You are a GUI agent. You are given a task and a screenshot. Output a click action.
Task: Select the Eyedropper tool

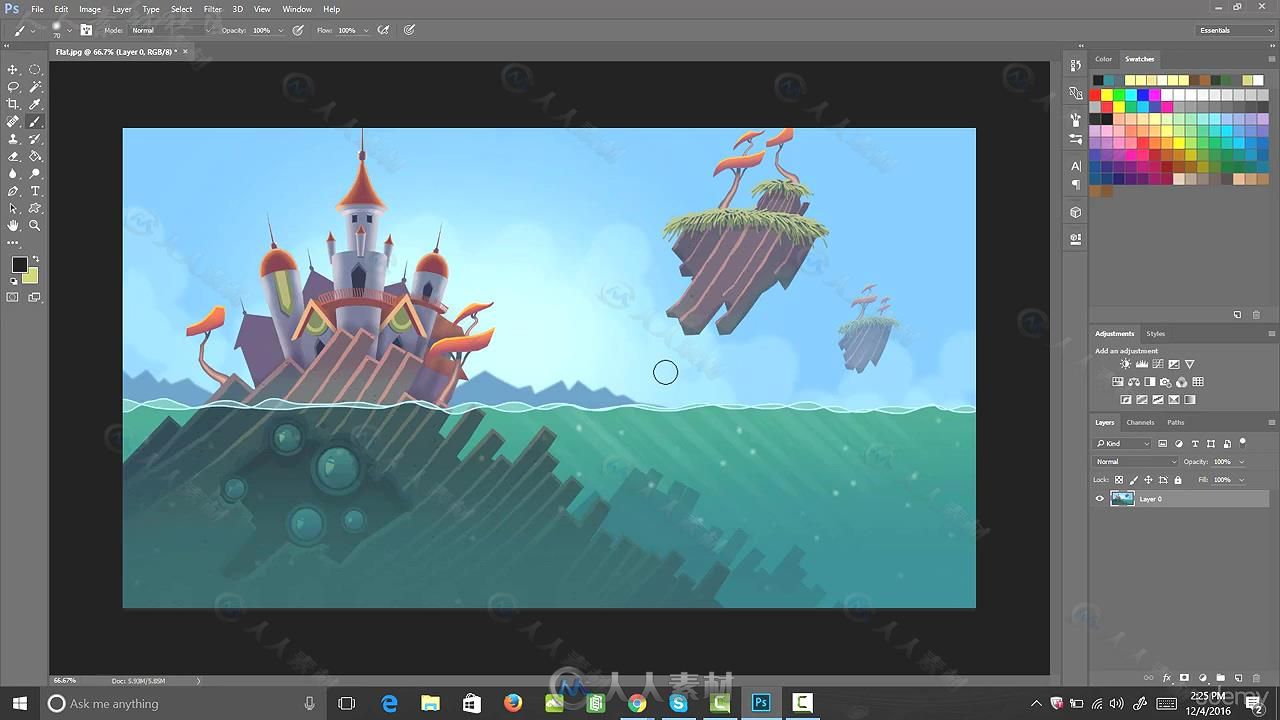click(35, 104)
